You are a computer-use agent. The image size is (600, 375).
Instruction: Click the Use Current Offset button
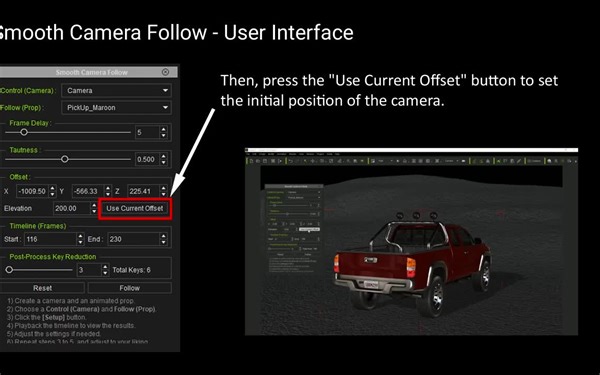click(x=135, y=209)
